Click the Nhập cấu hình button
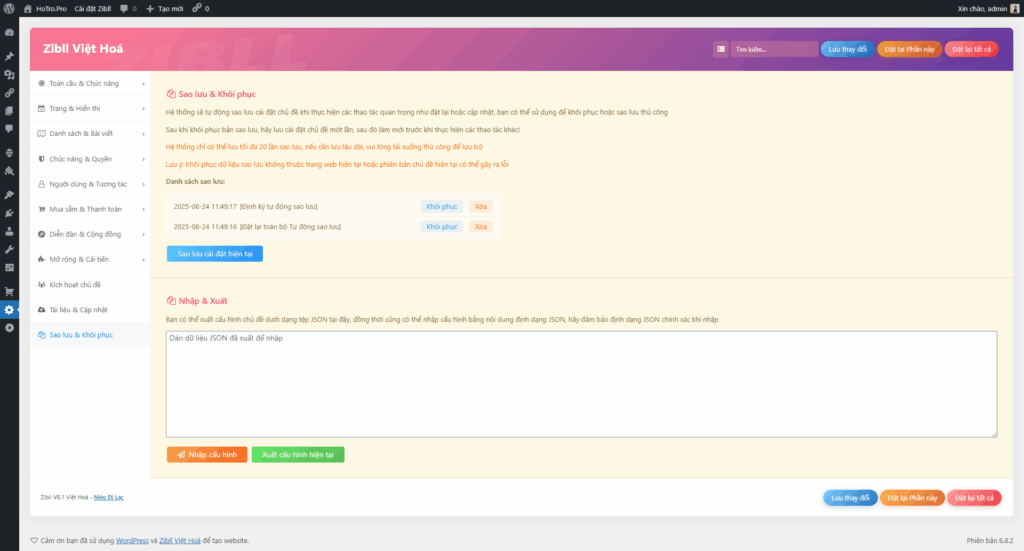1024x551 pixels. tap(207, 454)
